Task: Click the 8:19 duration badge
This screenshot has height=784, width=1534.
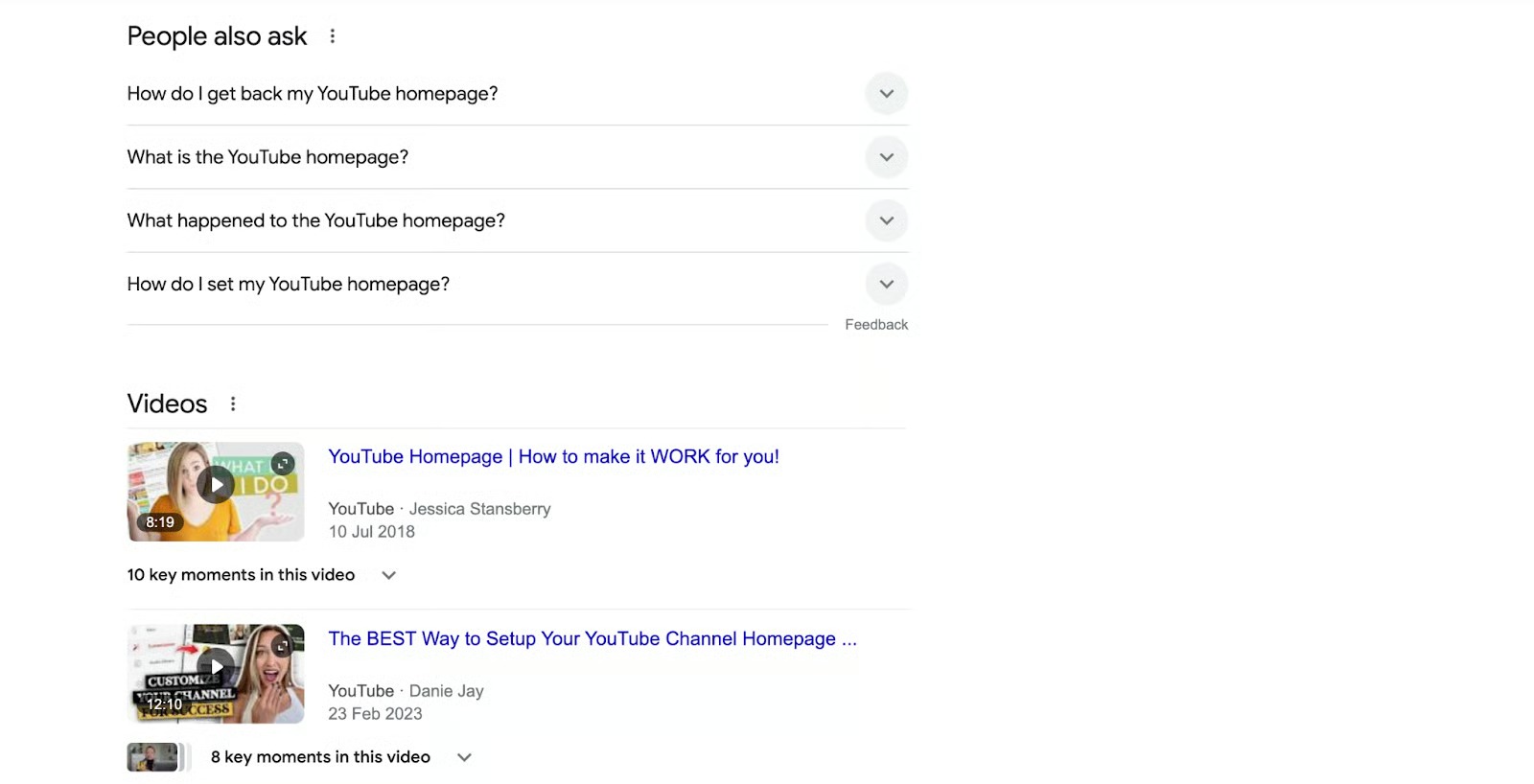Action: coord(160,522)
